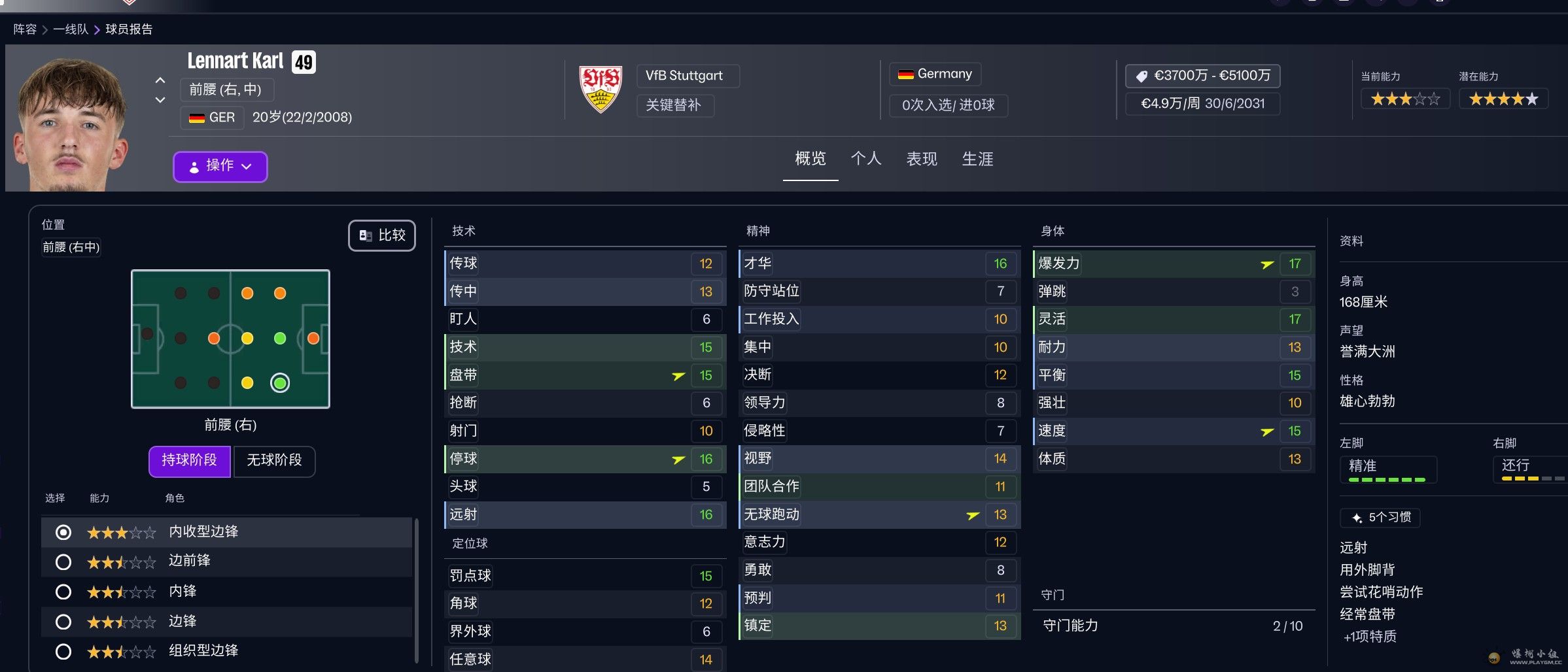Select the highlighted green position dot on pitch
The height and width of the screenshot is (672, 1568).
tap(280, 382)
